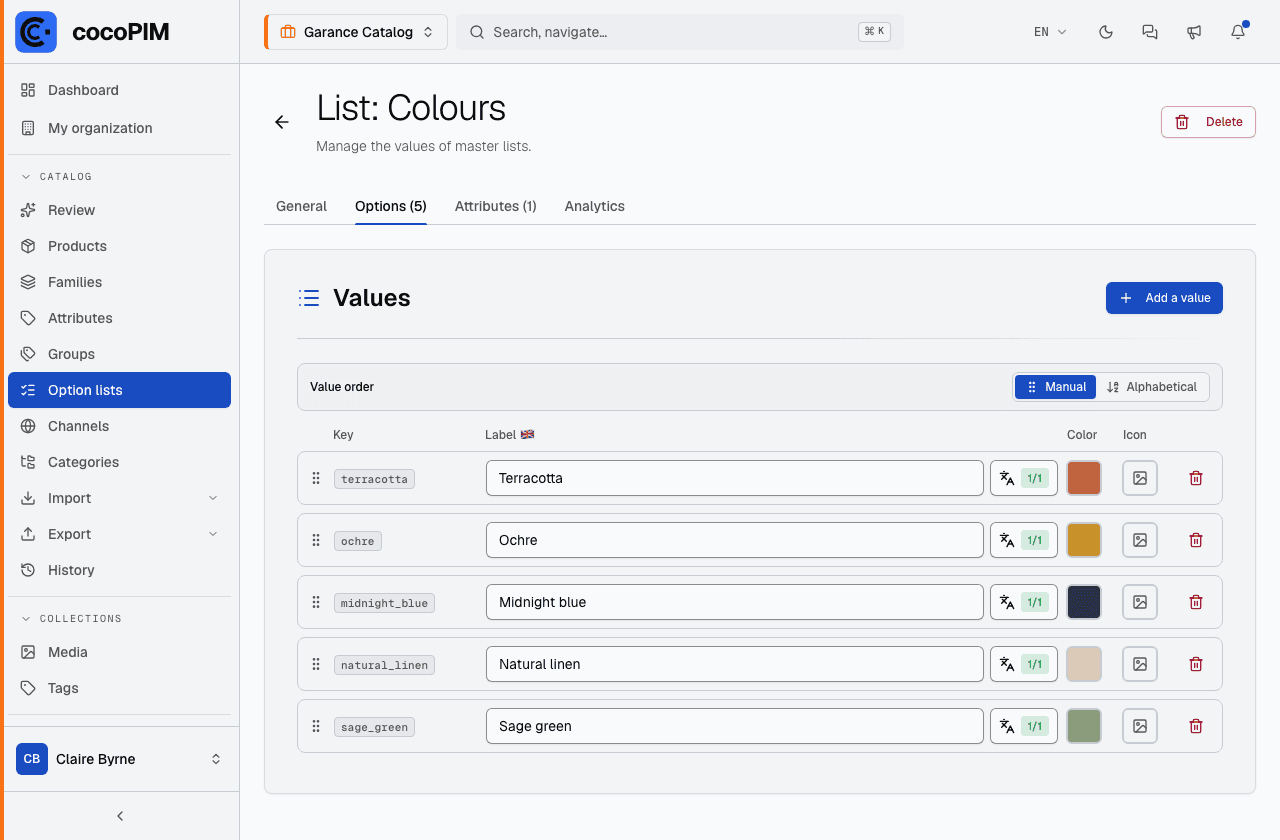Click the Delete list button
This screenshot has height=840, width=1280.
tap(1208, 122)
